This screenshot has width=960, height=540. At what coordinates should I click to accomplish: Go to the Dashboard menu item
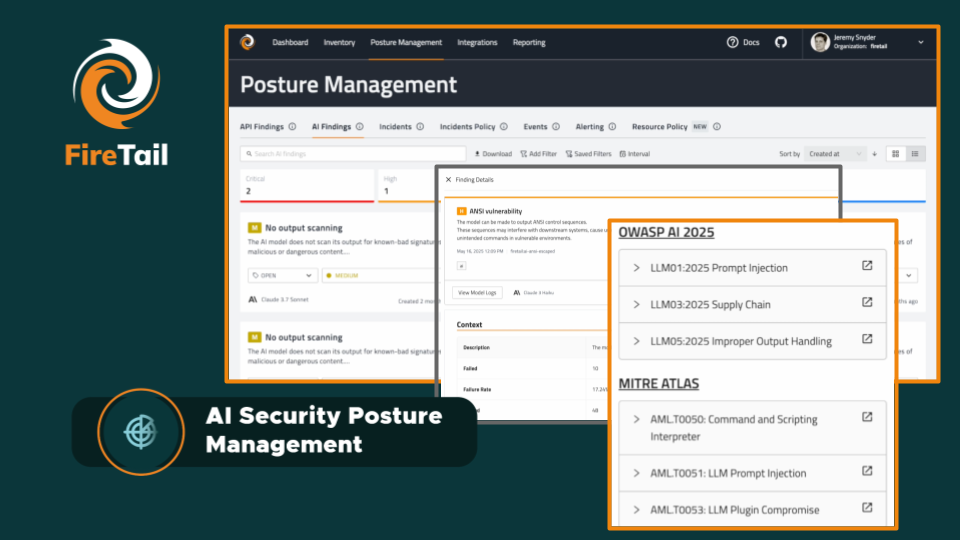(x=290, y=42)
